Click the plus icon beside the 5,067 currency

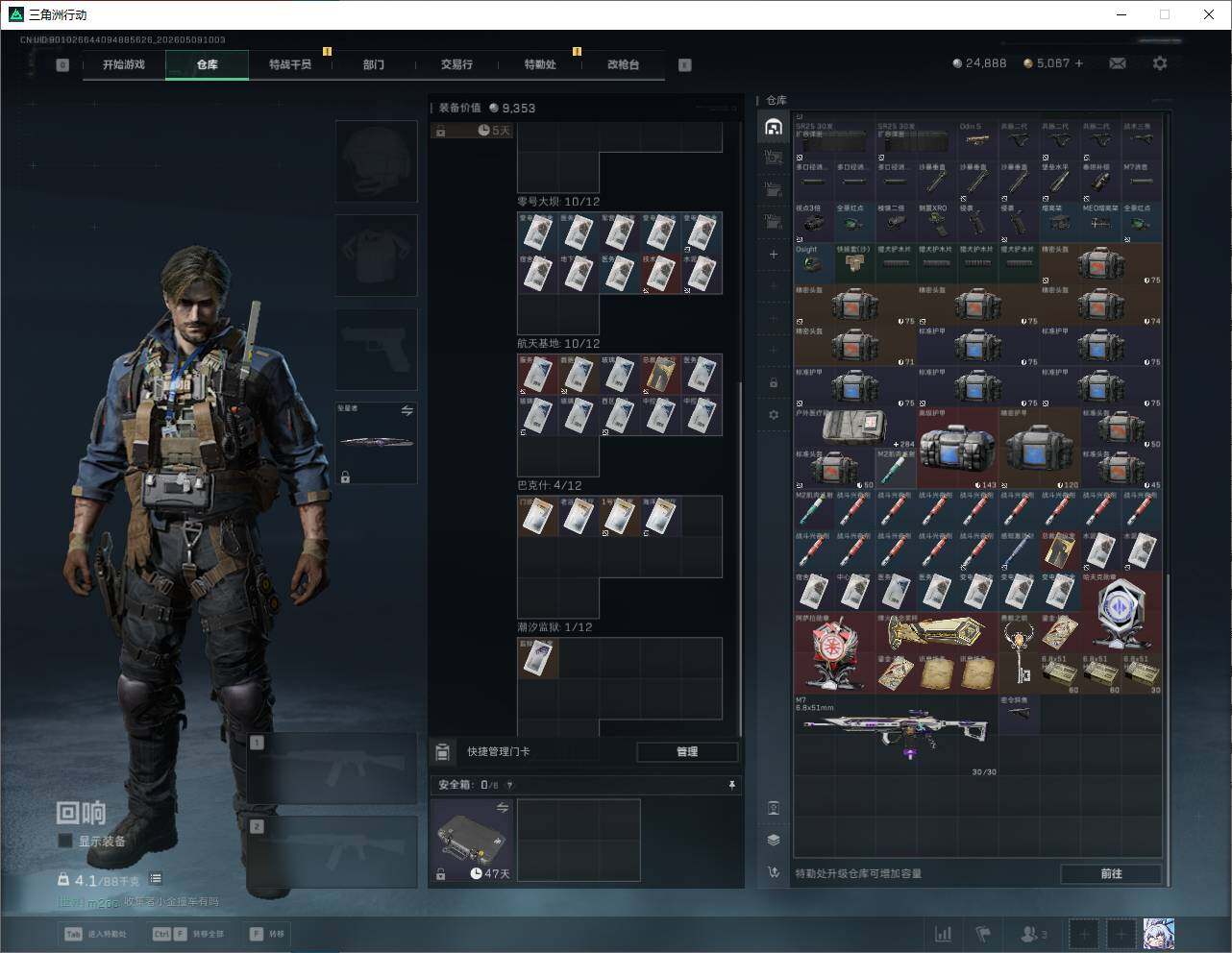pos(1079,63)
